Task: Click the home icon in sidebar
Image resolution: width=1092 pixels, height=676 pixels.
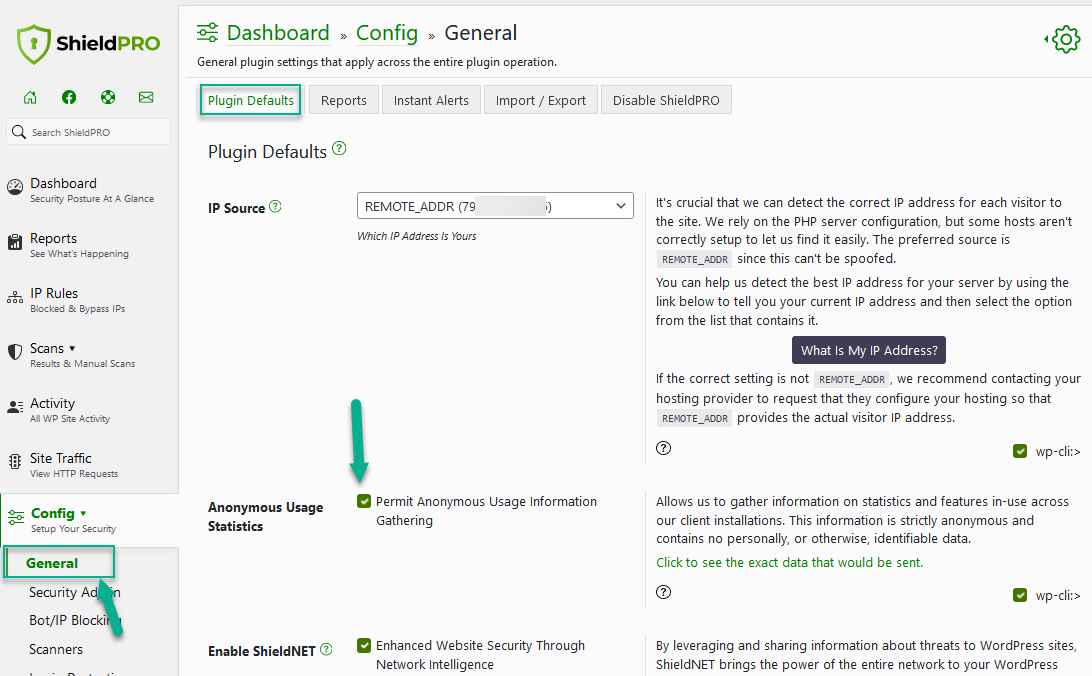Action: (30, 97)
